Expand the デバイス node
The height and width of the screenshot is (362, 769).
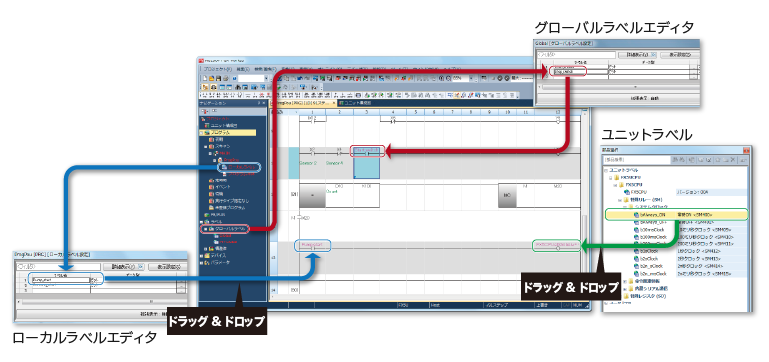point(201,256)
